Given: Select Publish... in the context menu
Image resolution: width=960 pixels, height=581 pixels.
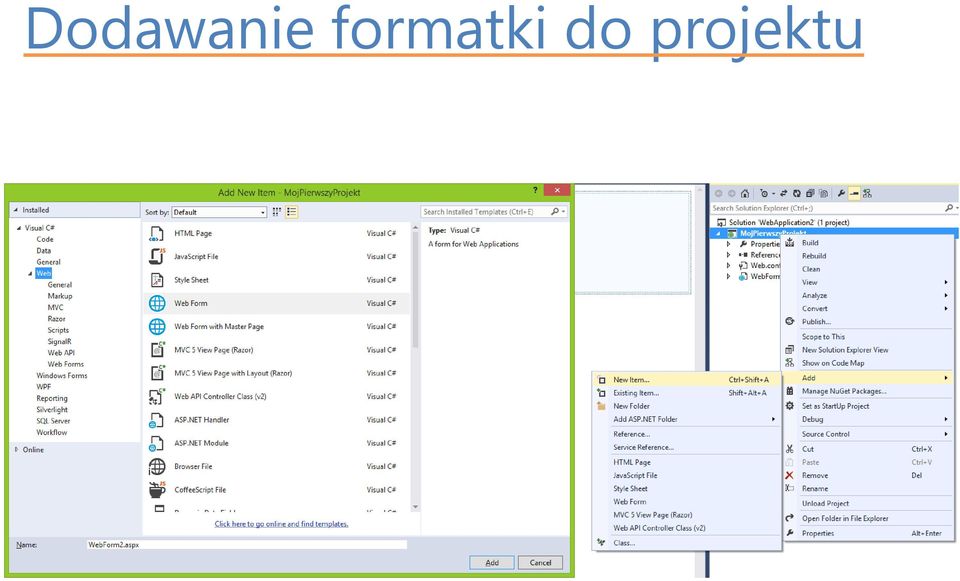Looking at the screenshot, I should [x=868, y=321].
